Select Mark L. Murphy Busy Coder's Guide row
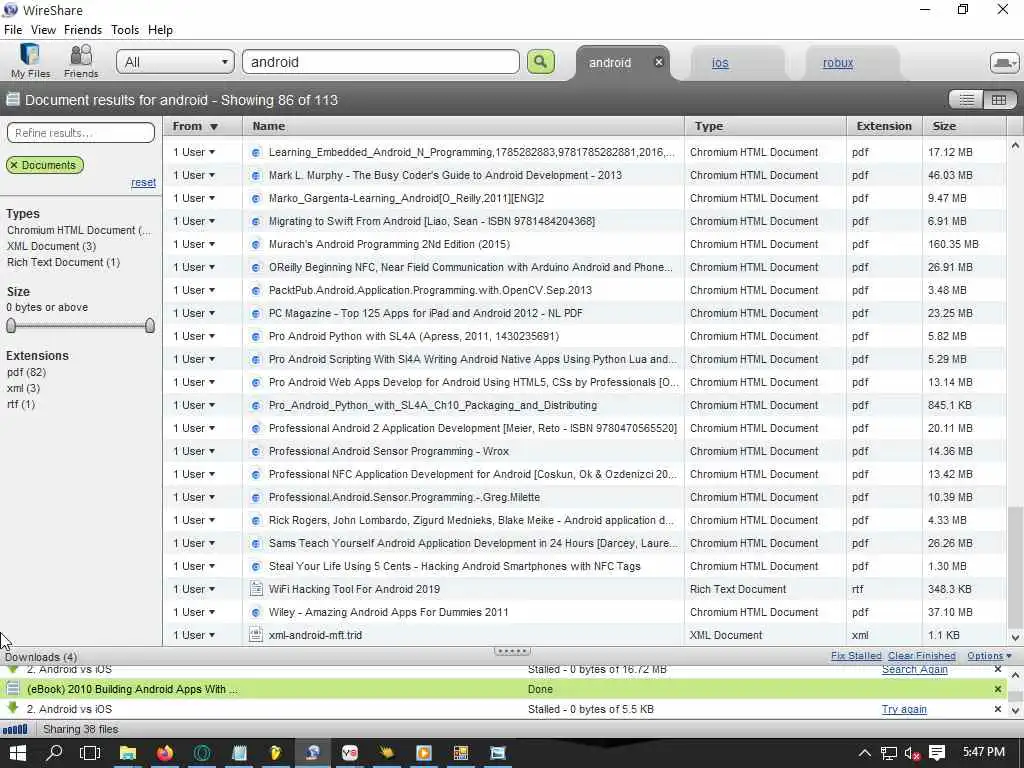Screen dimensions: 1024x768 [584, 175]
